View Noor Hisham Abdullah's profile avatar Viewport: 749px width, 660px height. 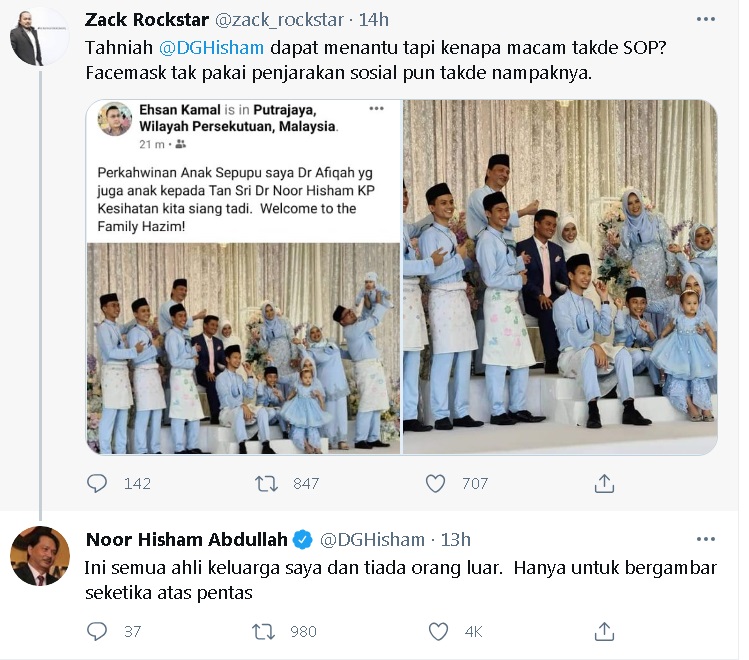click(x=40, y=556)
